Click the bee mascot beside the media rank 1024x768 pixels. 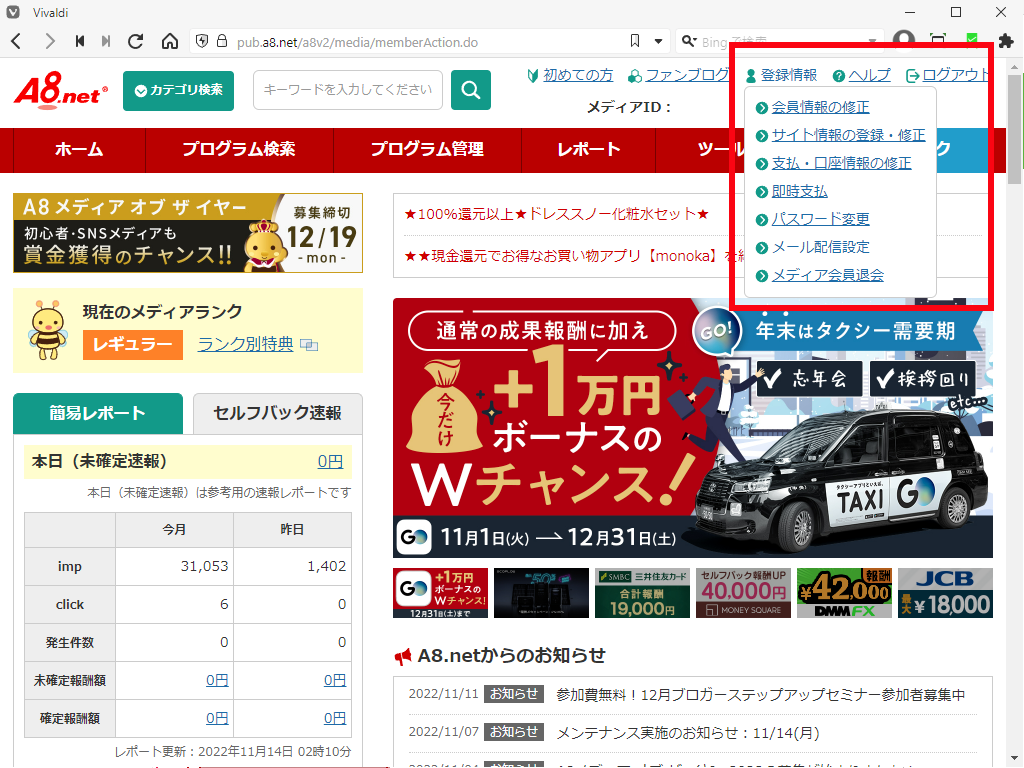click(48, 330)
